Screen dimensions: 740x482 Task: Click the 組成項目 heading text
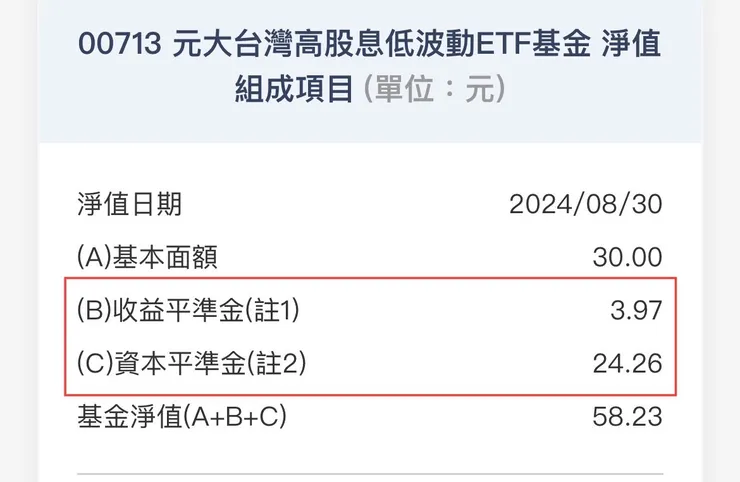pyautogui.click(x=294, y=91)
